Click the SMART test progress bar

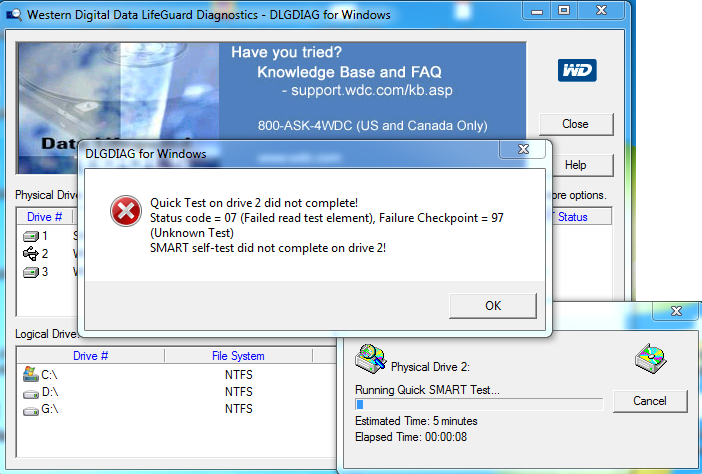click(479, 404)
